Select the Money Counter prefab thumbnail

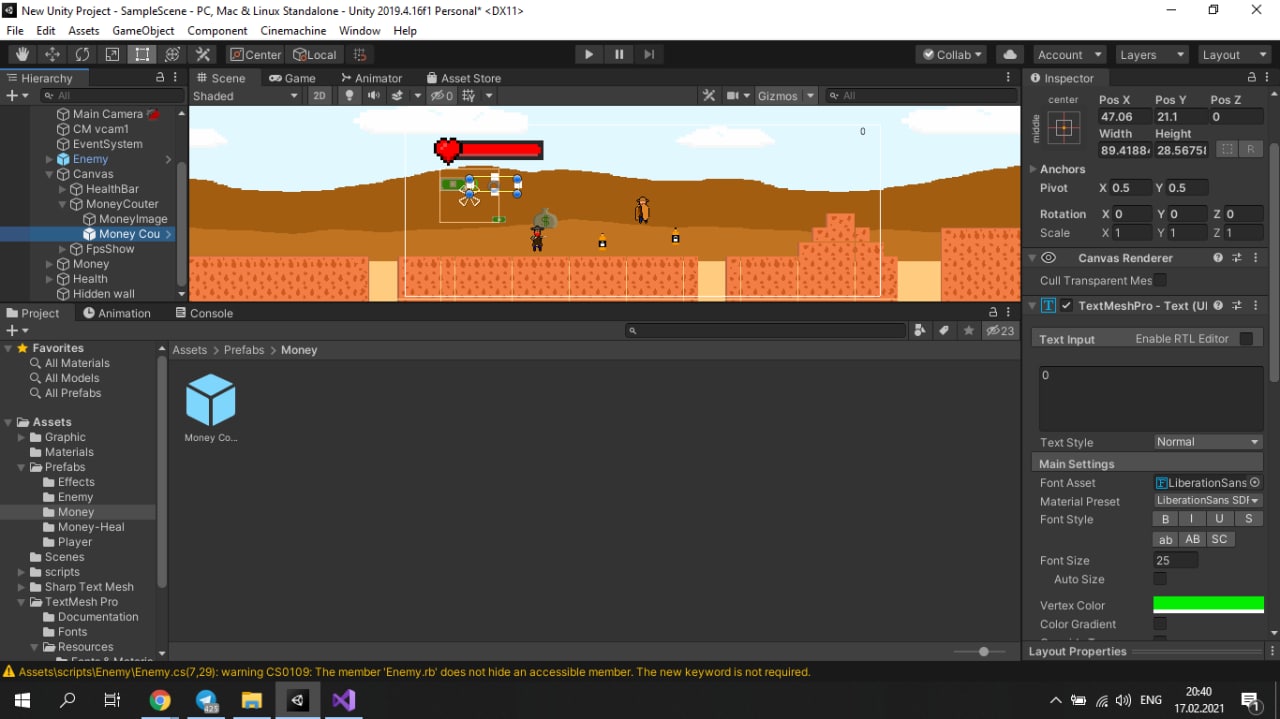[x=211, y=400]
